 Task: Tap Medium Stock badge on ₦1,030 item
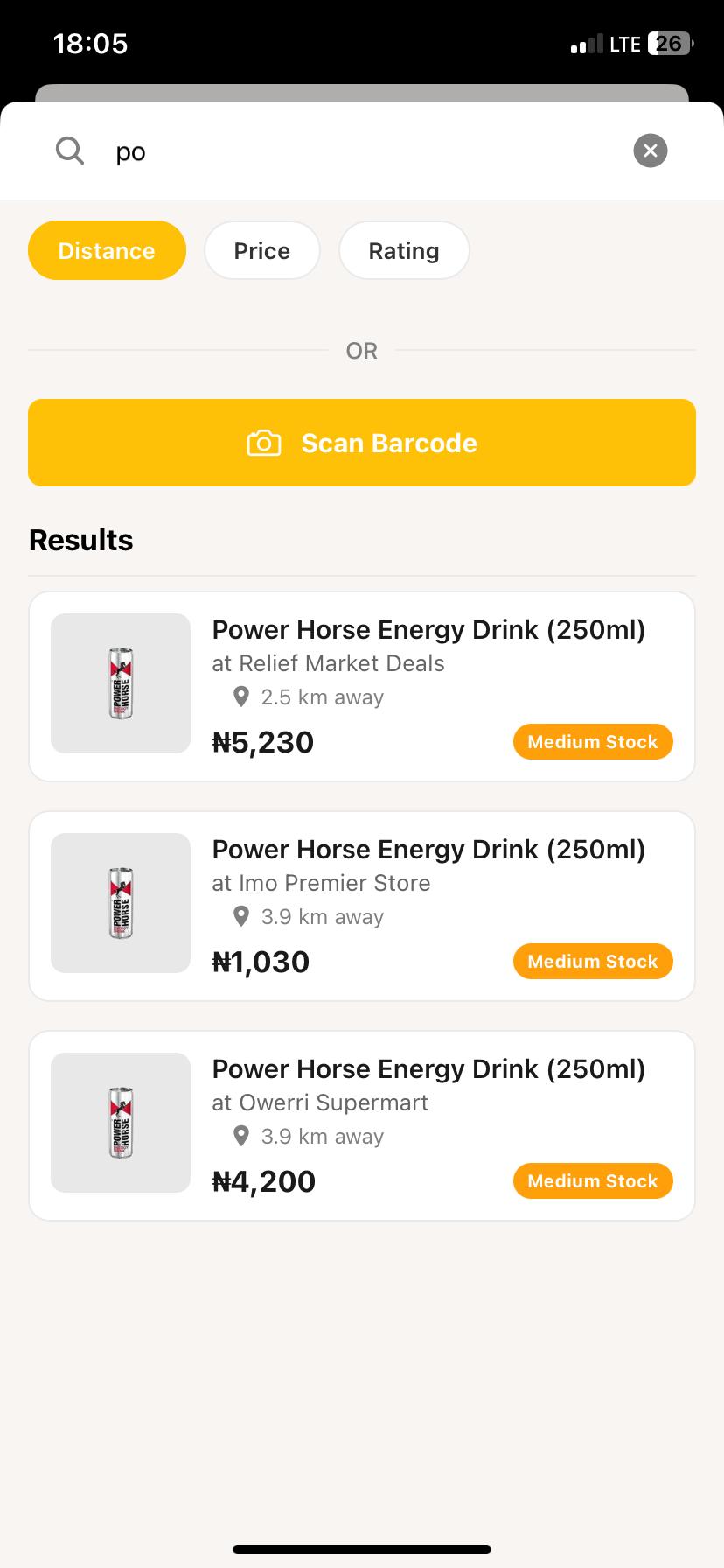coord(592,962)
